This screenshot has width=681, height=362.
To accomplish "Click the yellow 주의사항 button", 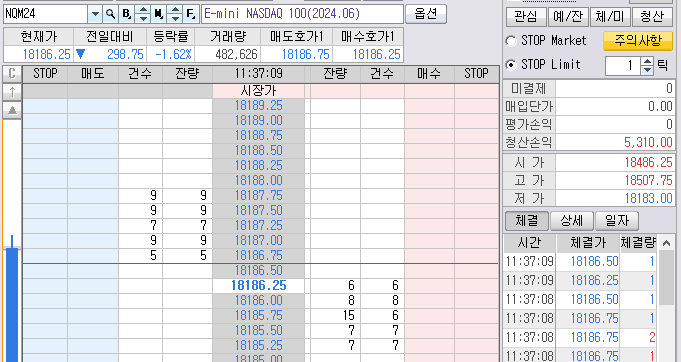I will 638,41.
